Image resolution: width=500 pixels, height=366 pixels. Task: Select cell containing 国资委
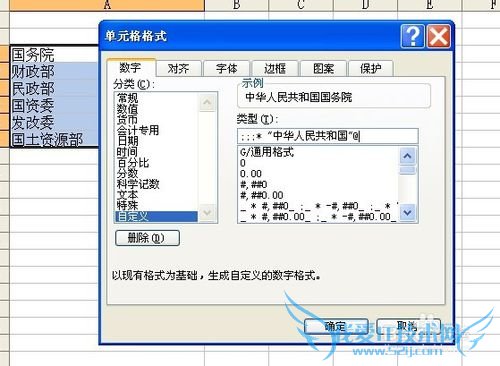pos(54,105)
